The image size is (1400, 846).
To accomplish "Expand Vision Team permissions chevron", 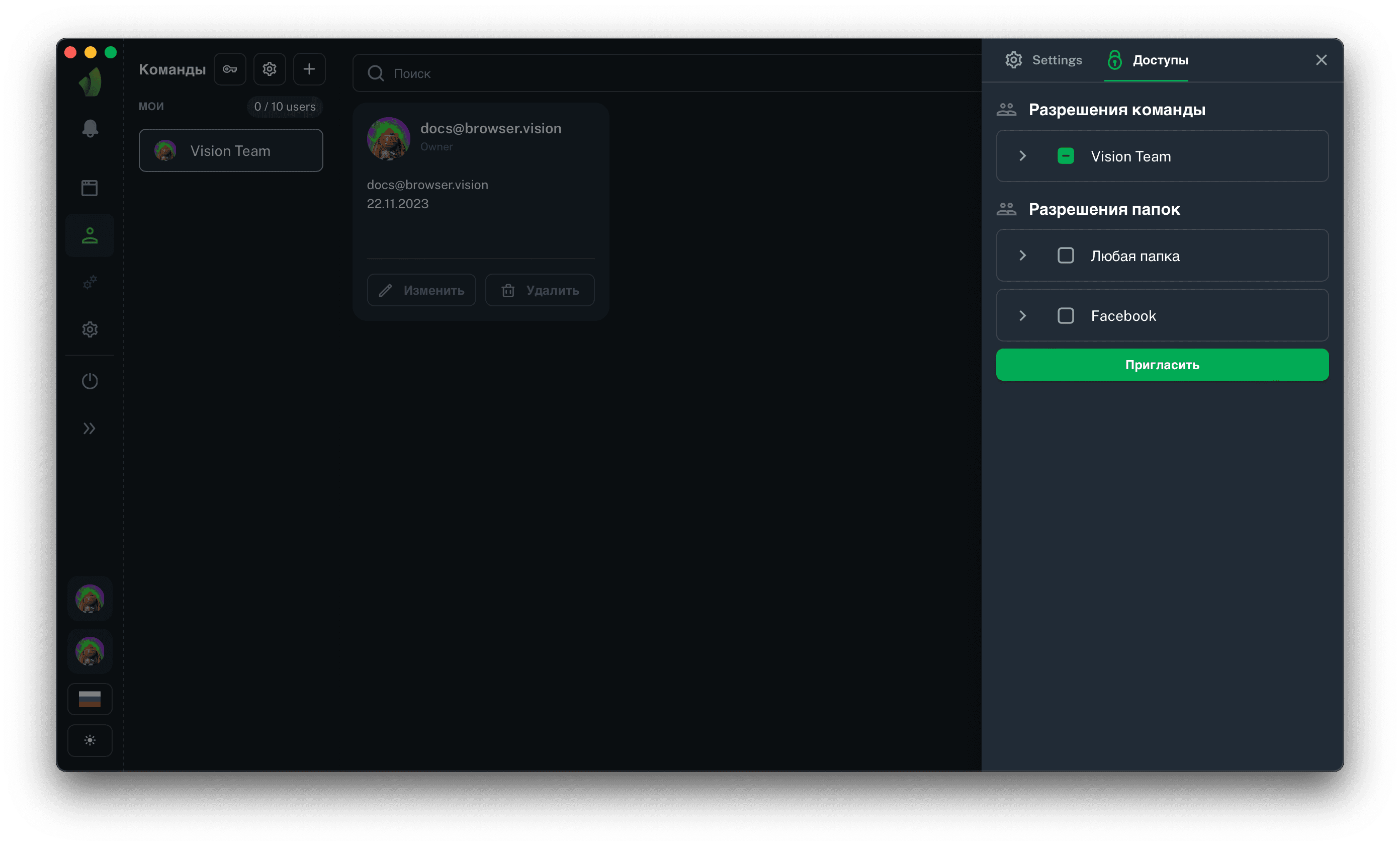I will (1023, 156).
